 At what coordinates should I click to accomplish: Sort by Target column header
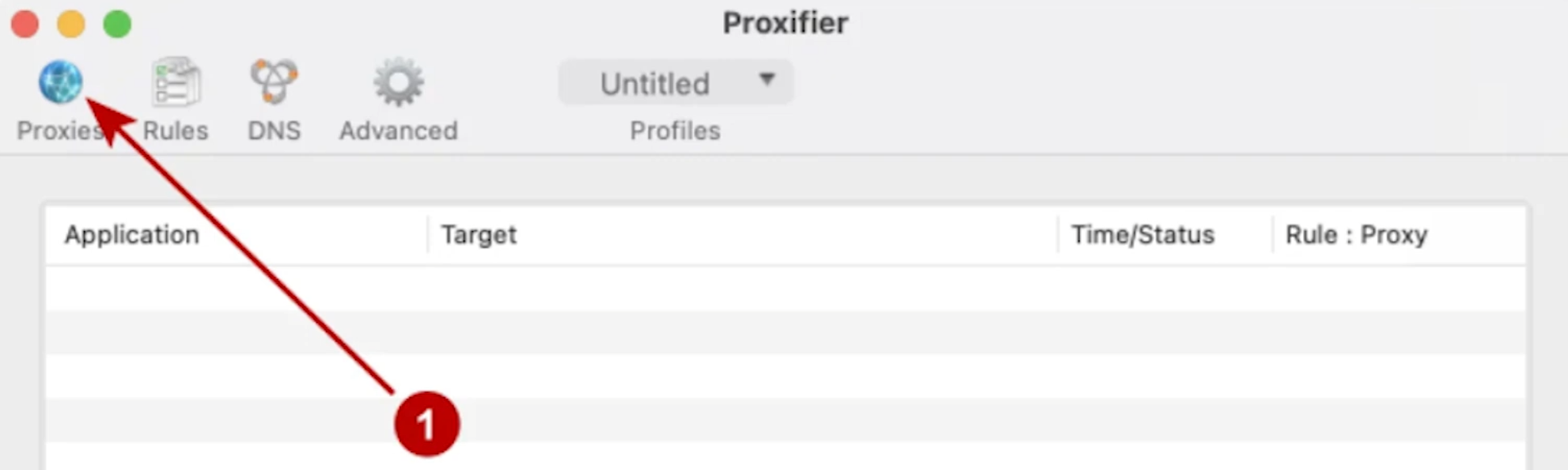click(x=479, y=234)
